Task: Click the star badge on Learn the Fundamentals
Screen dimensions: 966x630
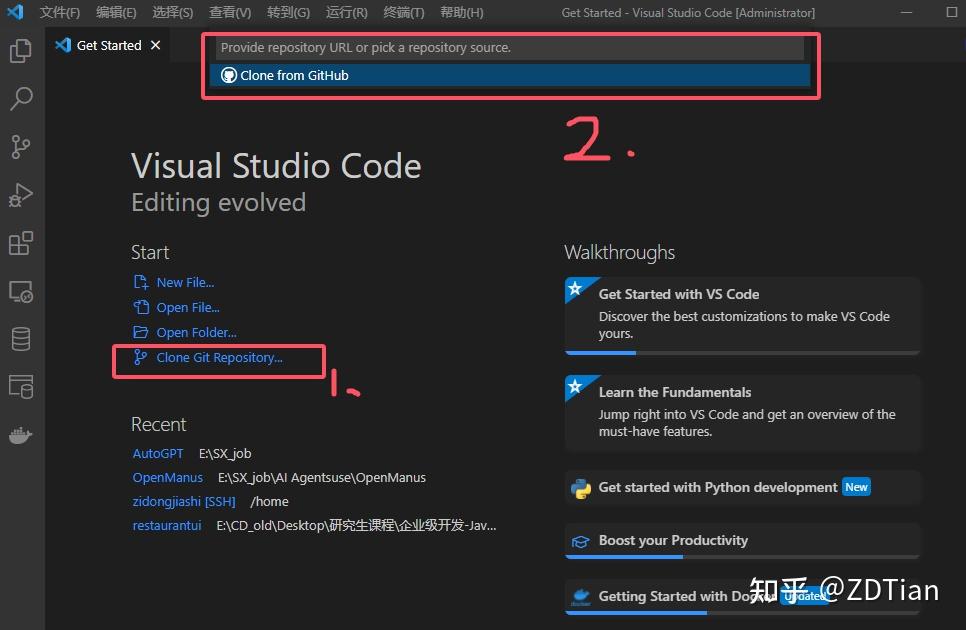Action: coord(575,386)
